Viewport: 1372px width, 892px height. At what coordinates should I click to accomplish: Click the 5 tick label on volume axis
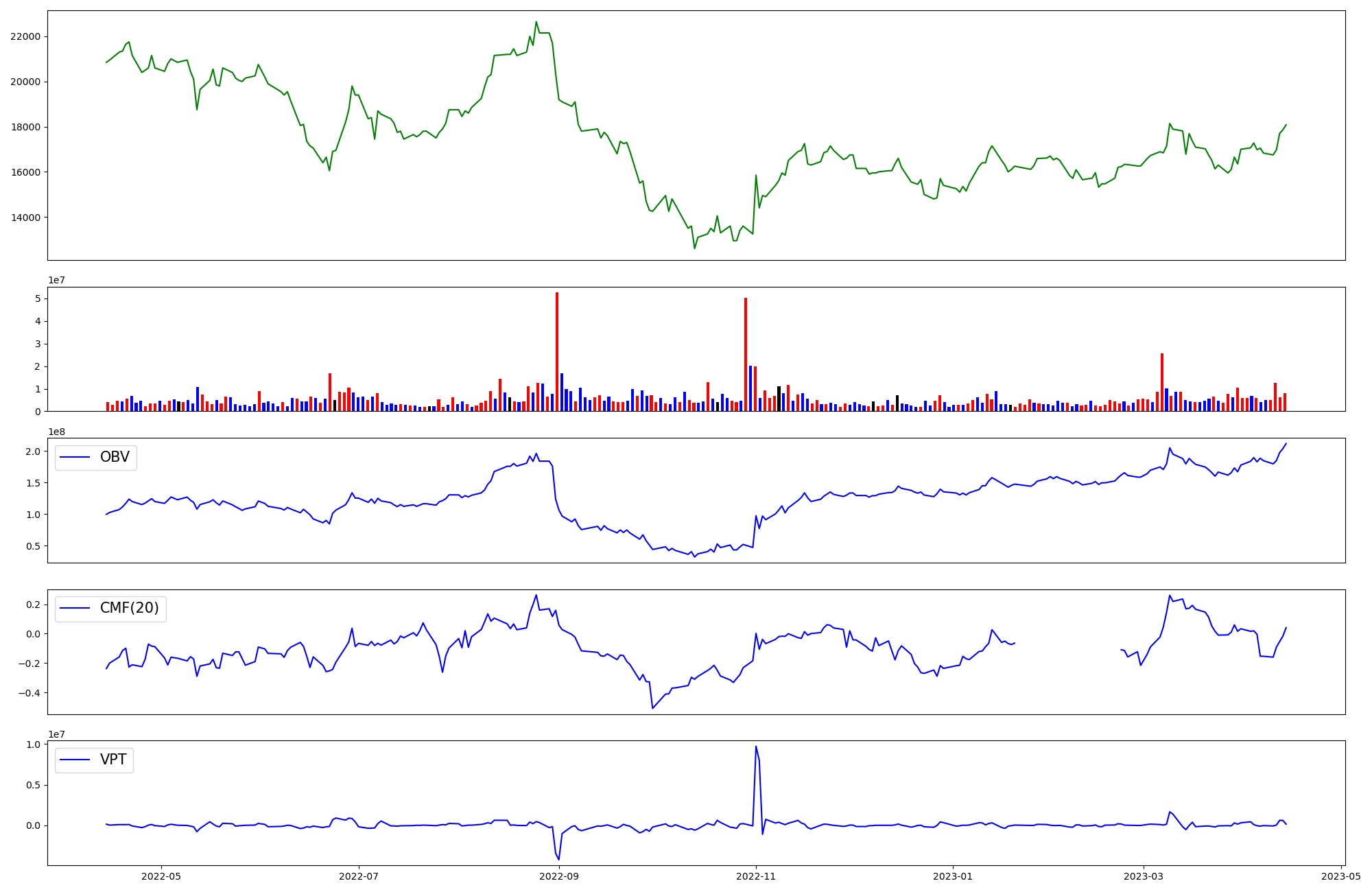tap(38, 299)
